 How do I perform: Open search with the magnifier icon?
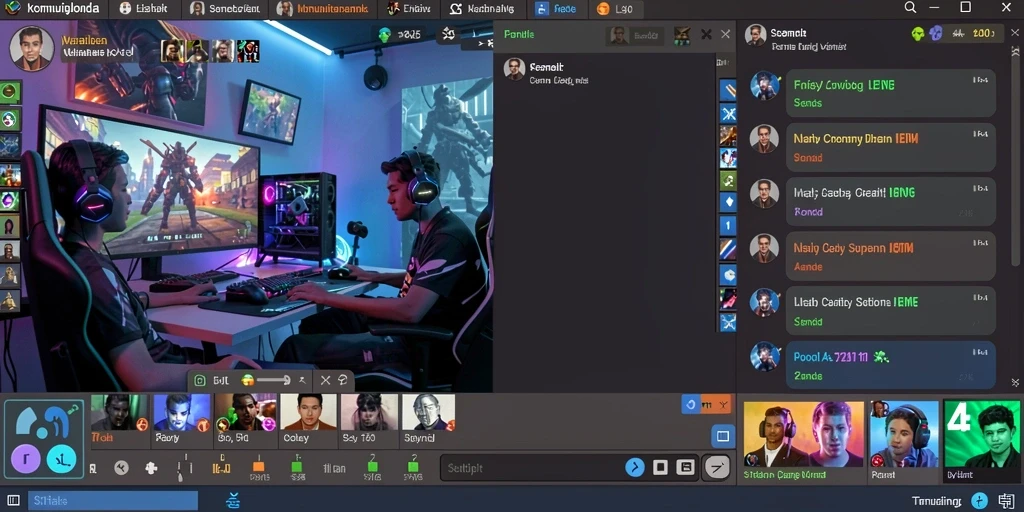(911, 8)
